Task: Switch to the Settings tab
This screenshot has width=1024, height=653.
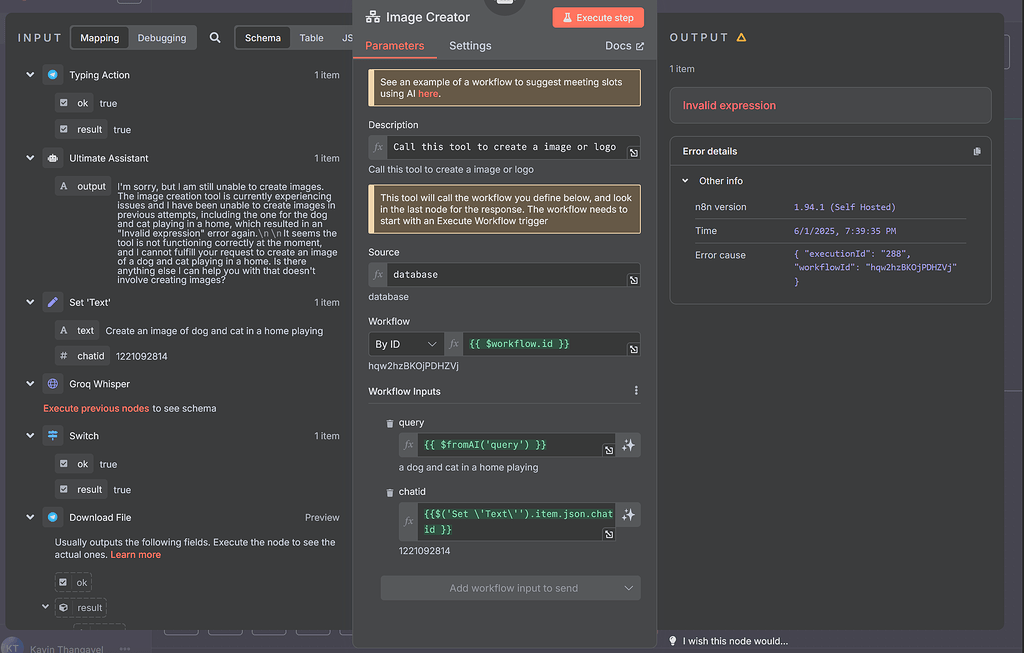Action: [470, 45]
